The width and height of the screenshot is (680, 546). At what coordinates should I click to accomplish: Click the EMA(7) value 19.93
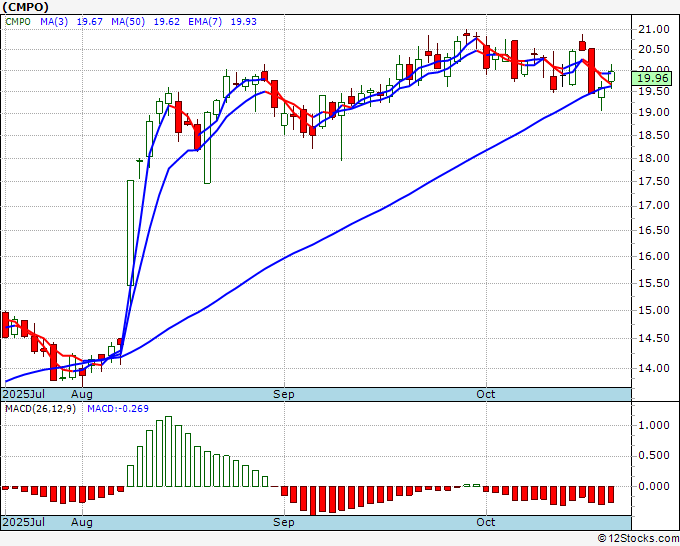coord(244,22)
